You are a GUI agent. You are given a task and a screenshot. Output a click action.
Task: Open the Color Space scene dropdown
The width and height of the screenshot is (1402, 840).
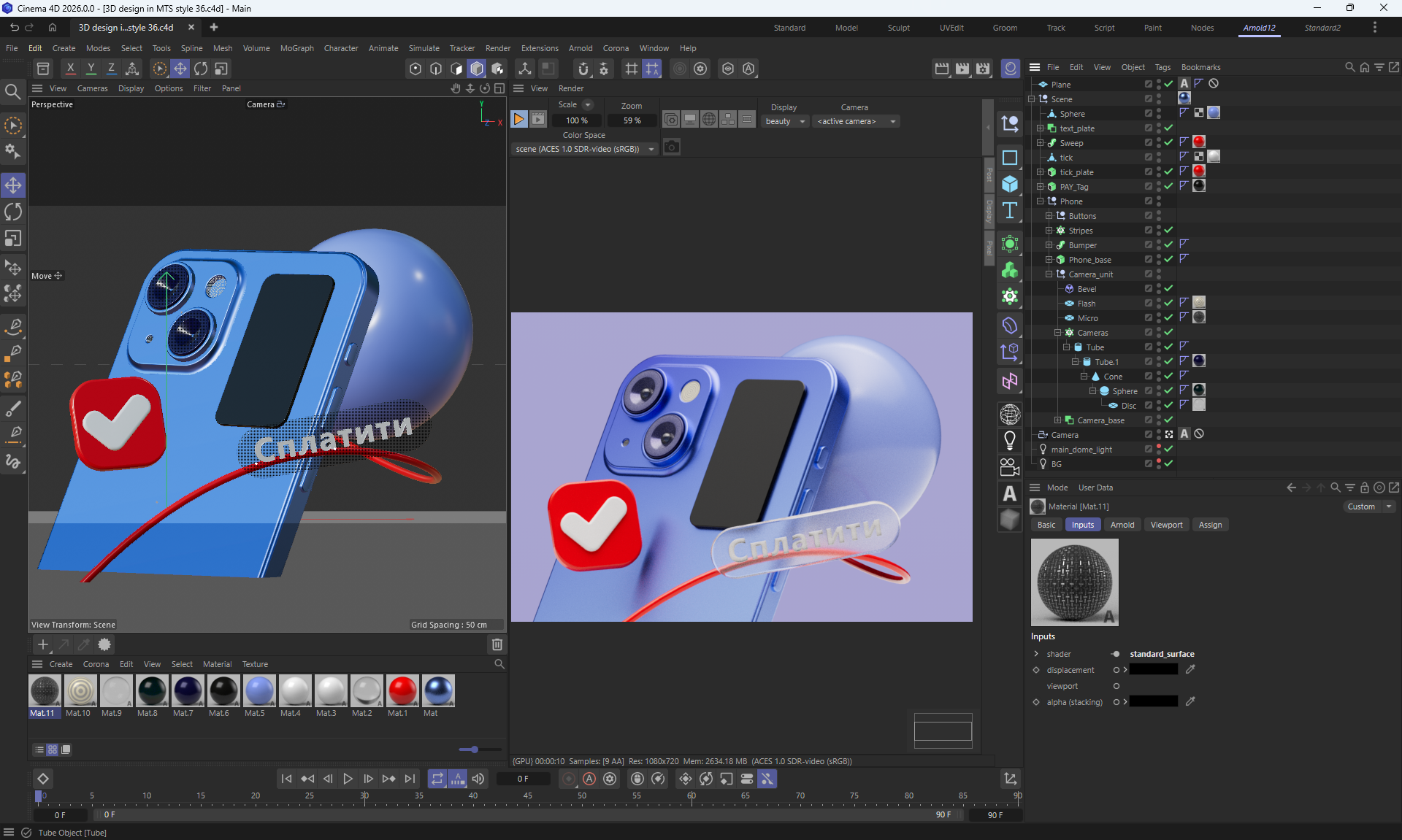click(584, 149)
